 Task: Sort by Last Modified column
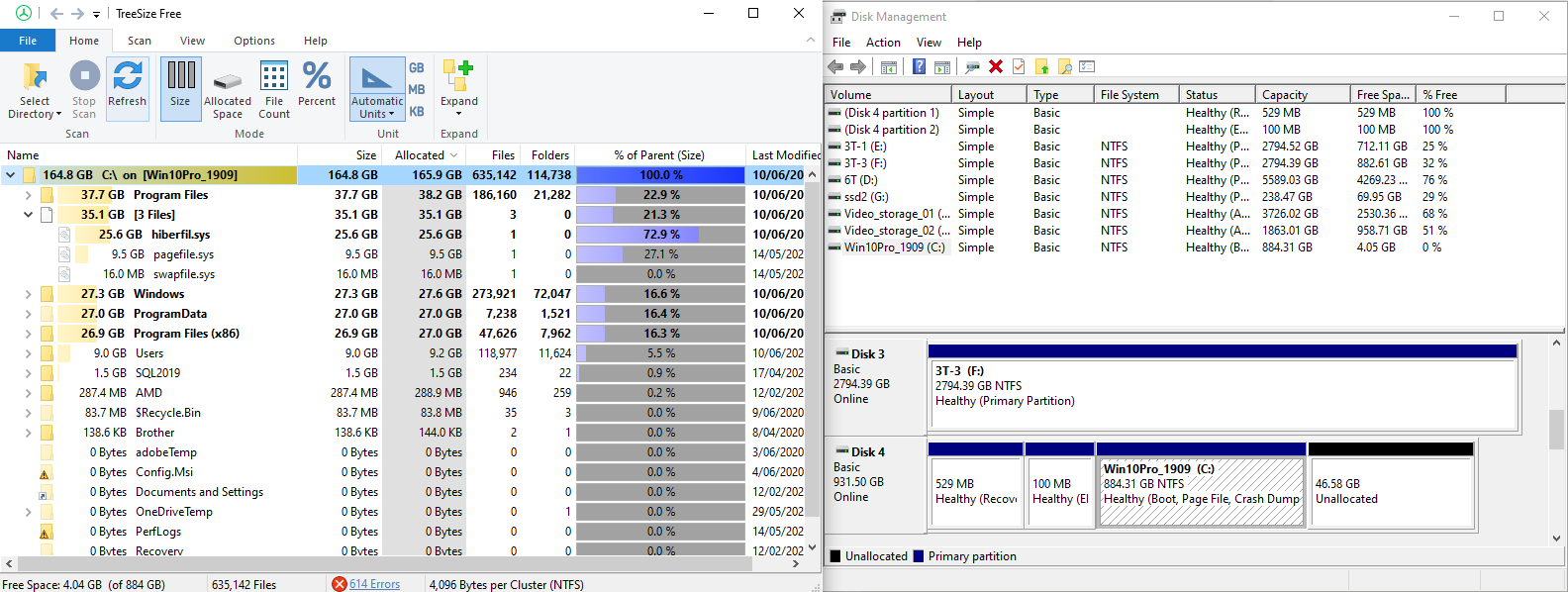point(784,155)
